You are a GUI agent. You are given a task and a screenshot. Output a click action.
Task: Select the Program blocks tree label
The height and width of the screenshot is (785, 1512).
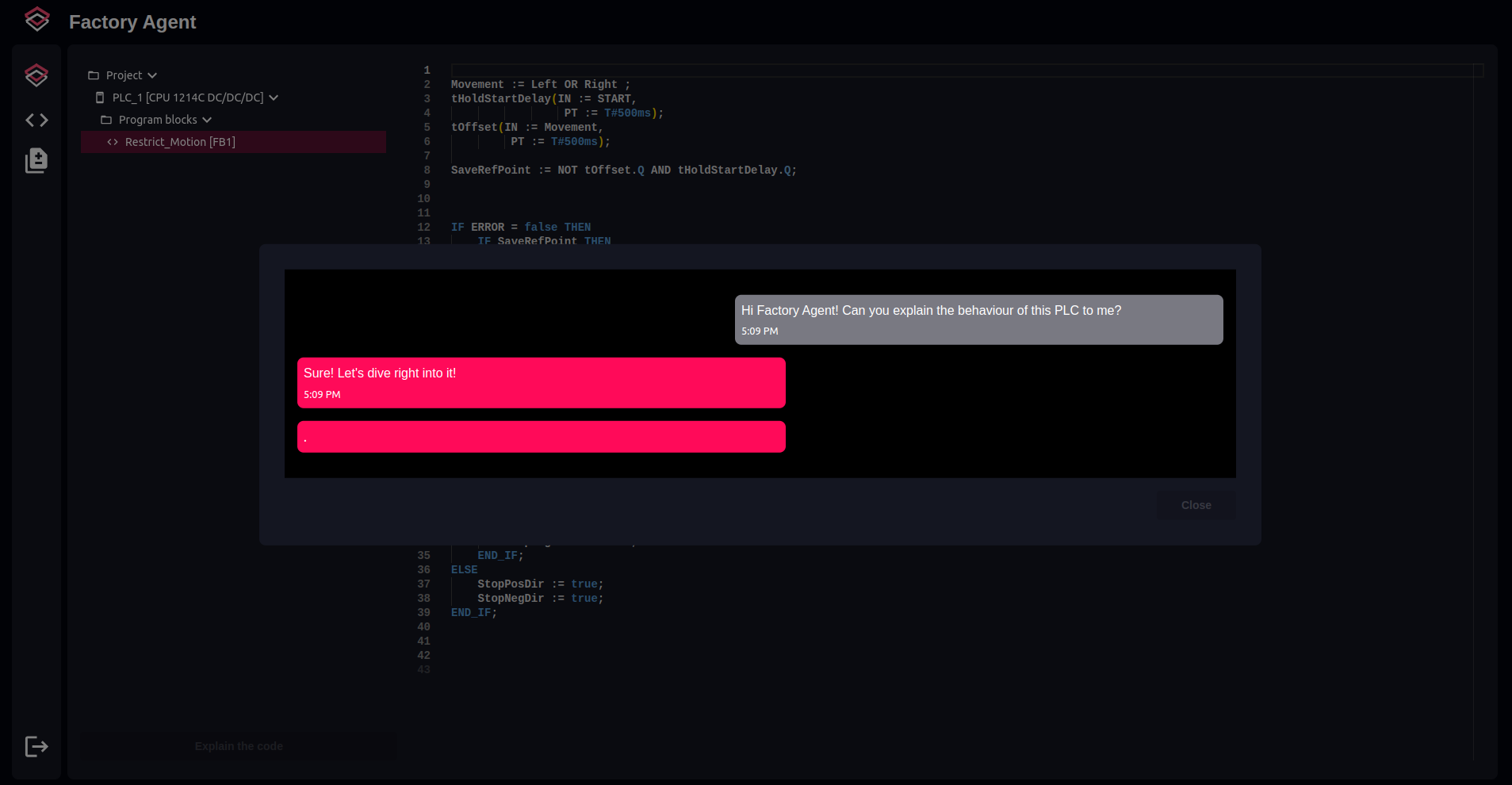(158, 120)
